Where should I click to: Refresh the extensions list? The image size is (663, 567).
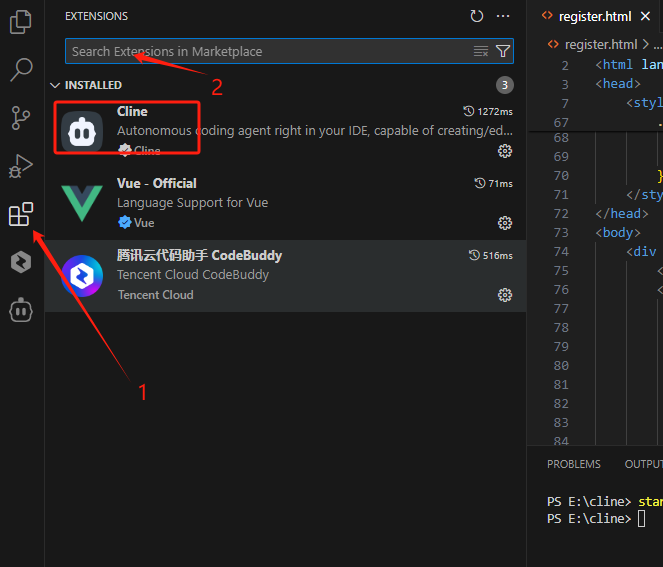click(477, 16)
